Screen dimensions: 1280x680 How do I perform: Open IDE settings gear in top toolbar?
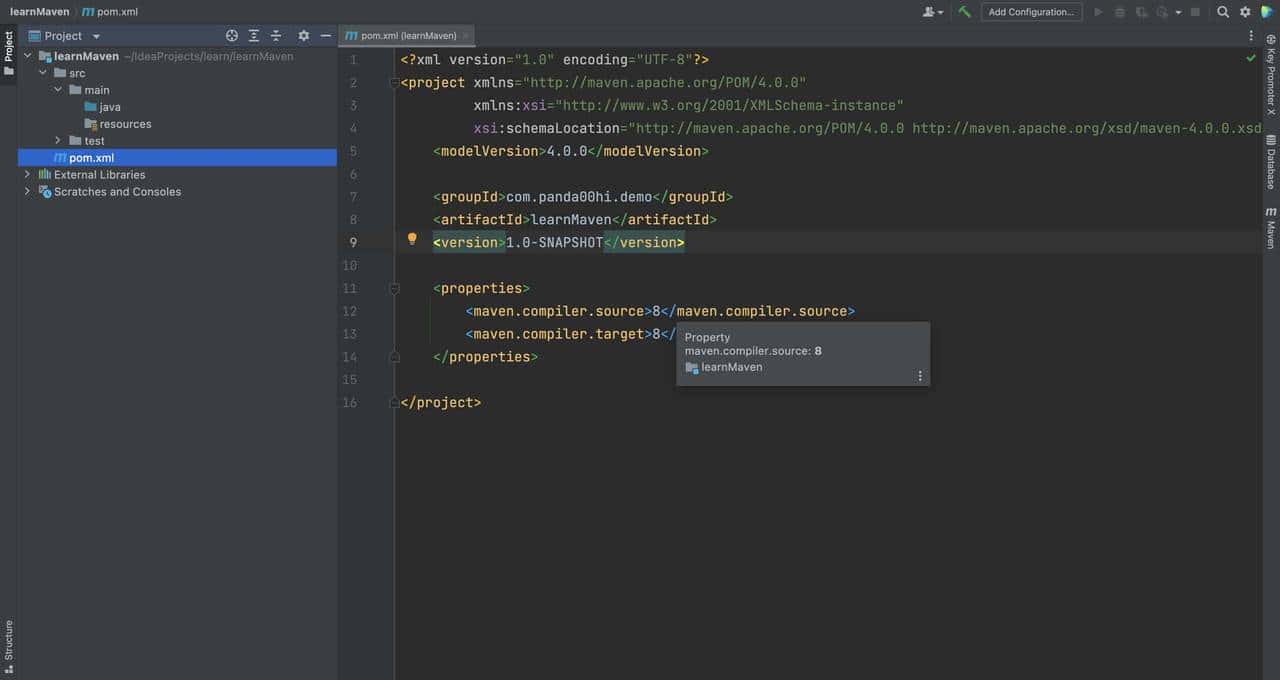coord(1245,12)
